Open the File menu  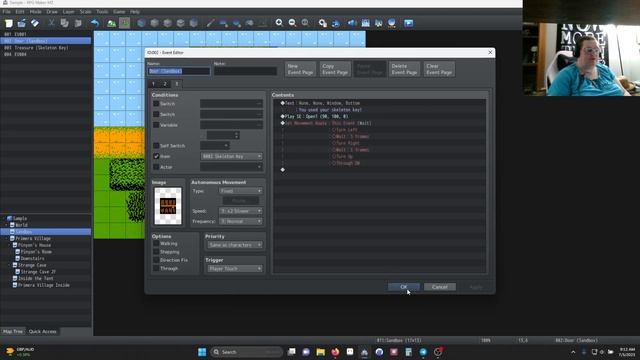[x=7, y=12]
